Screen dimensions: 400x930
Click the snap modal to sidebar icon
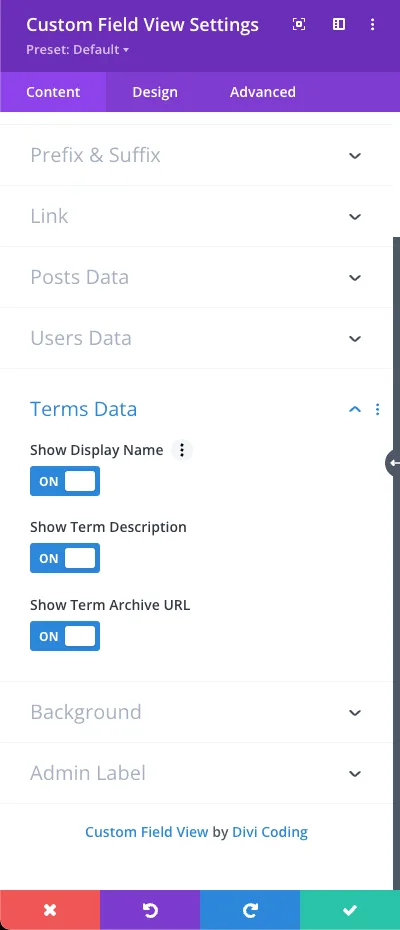pyautogui.click(x=339, y=24)
